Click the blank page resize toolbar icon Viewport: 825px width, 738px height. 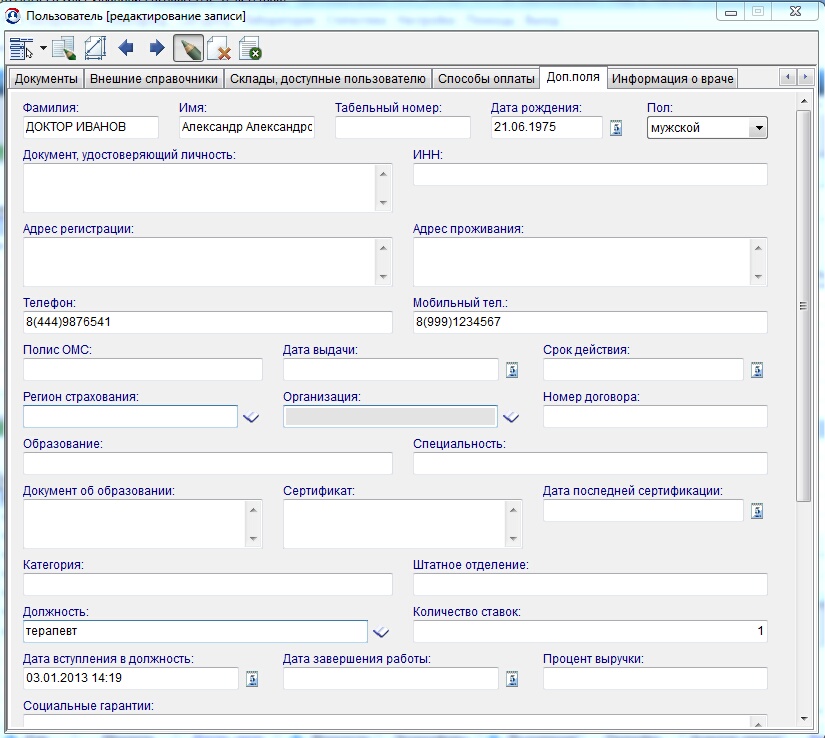95,48
